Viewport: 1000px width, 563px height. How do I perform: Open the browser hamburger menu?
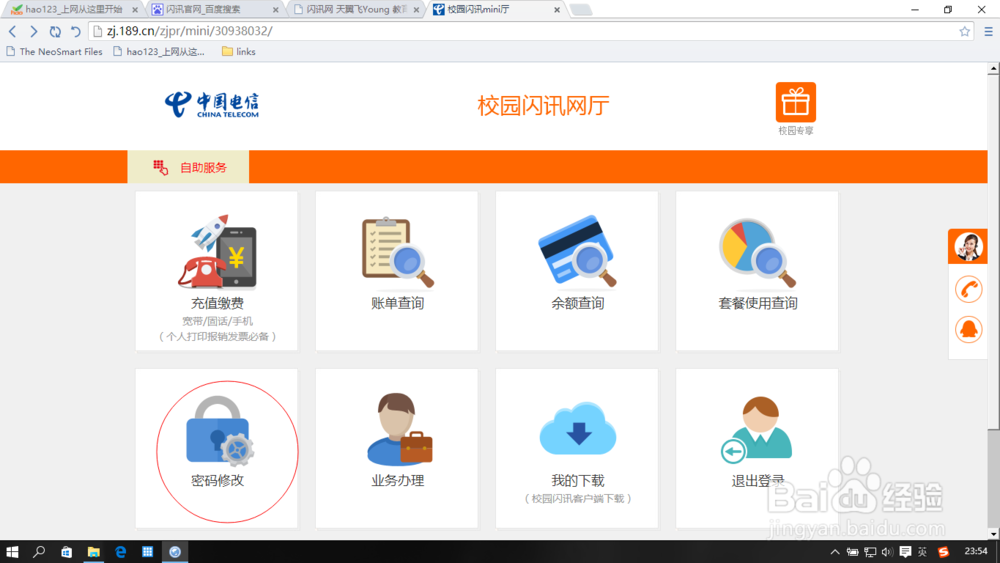[x=988, y=31]
